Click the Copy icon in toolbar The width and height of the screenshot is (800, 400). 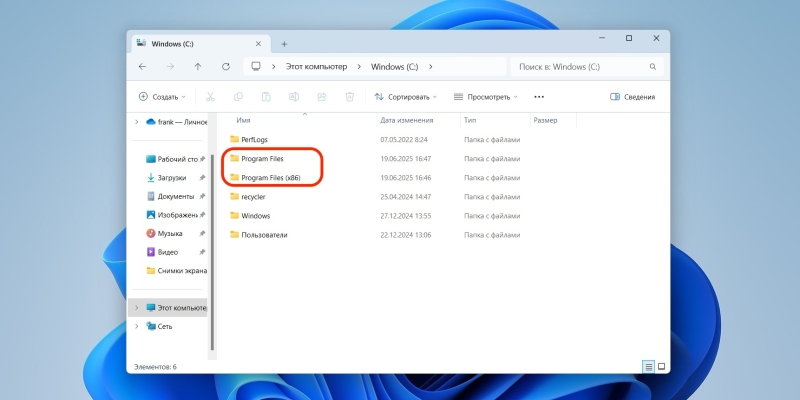(238, 96)
